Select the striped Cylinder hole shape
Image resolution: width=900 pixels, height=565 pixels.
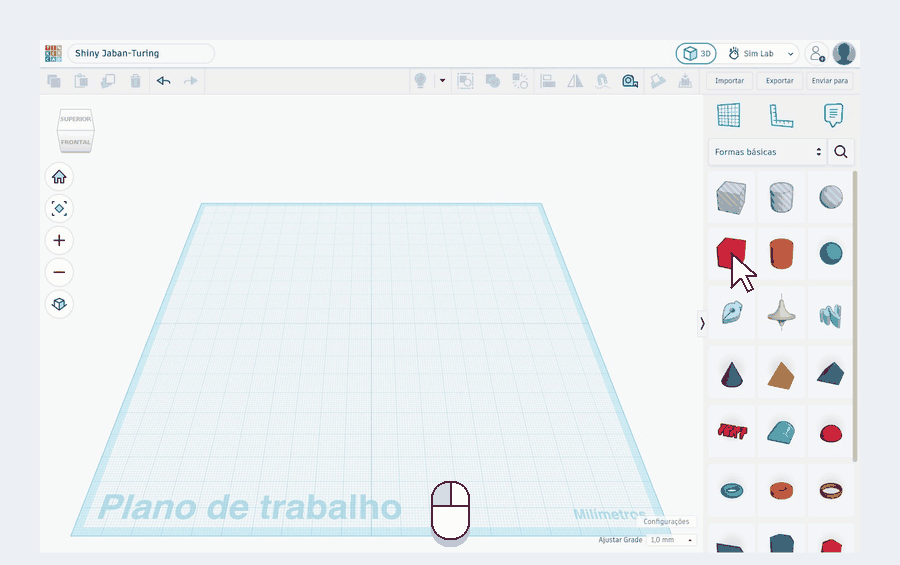(x=781, y=197)
